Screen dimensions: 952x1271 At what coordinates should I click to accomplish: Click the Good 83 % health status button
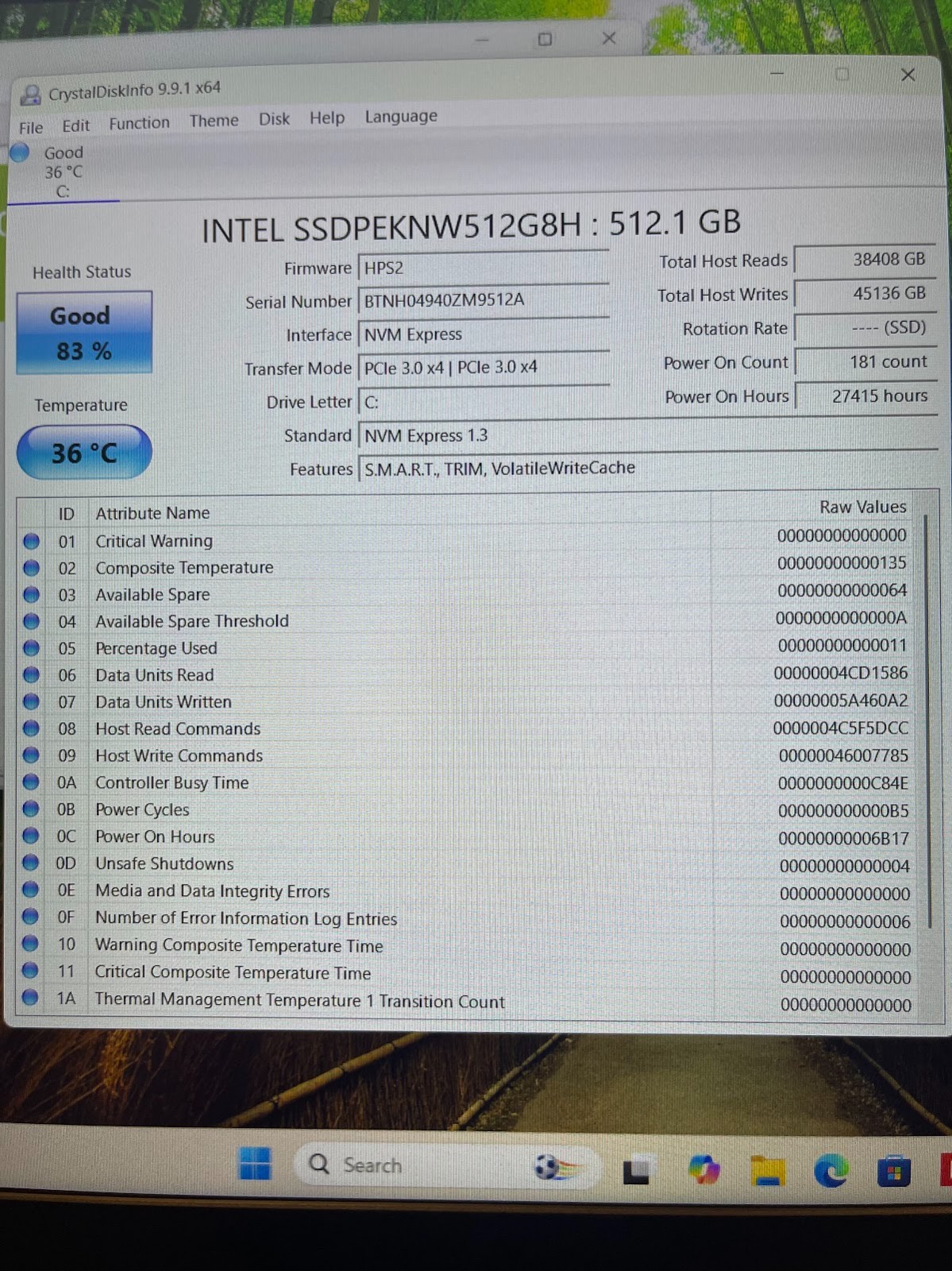[x=84, y=332]
